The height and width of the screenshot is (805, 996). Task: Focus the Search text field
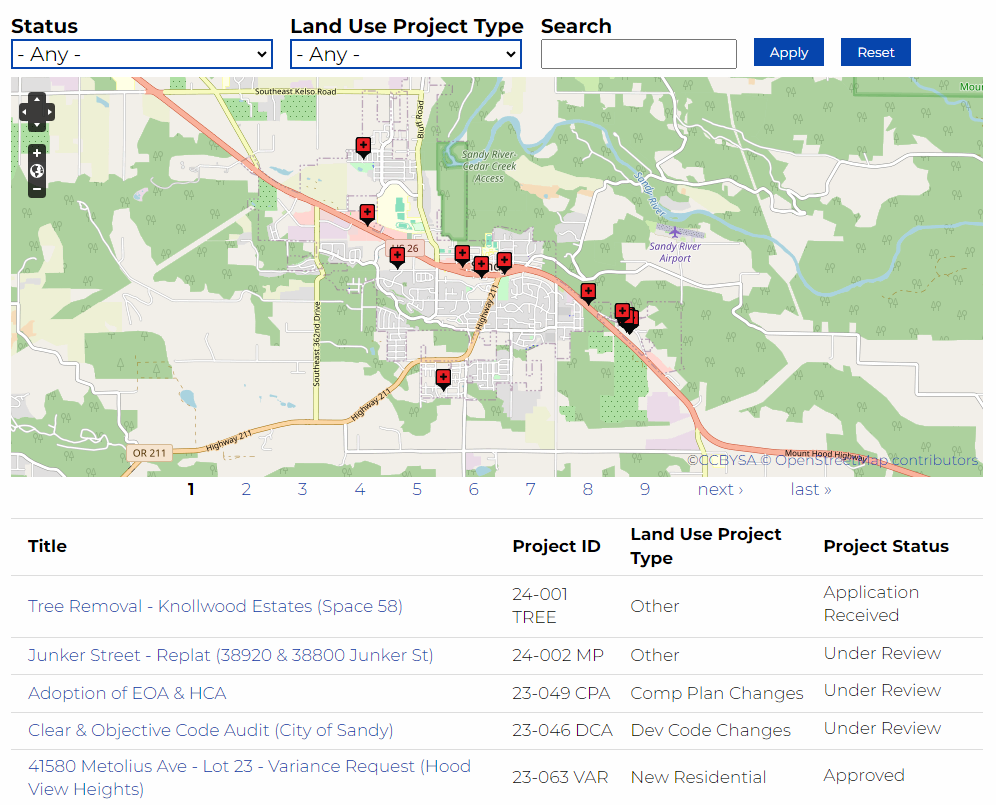[638, 54]
